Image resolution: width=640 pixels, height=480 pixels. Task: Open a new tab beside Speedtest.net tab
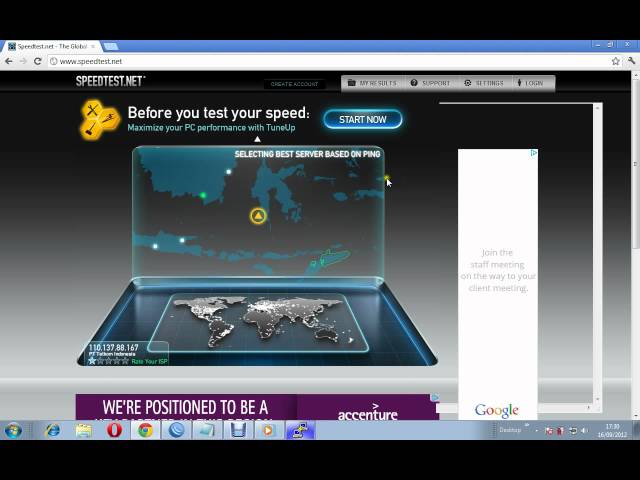coord(111,47)
